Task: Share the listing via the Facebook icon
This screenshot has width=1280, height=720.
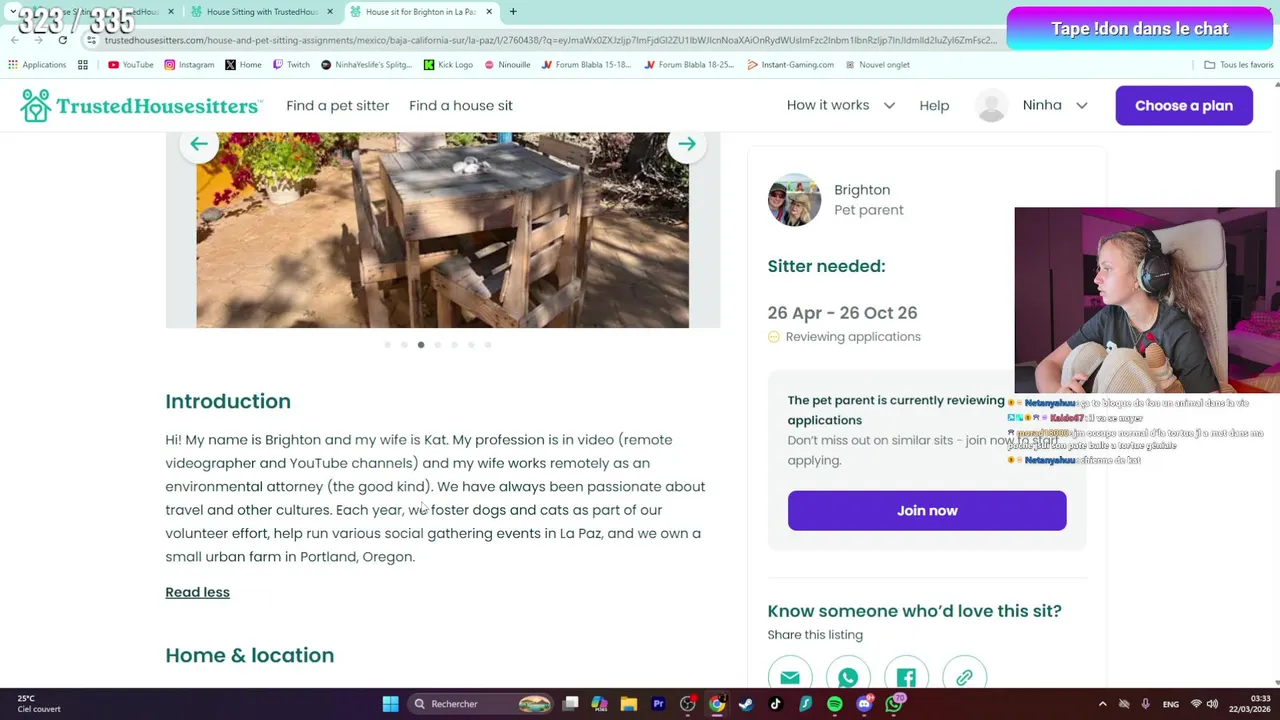Action: pos(906,677)
